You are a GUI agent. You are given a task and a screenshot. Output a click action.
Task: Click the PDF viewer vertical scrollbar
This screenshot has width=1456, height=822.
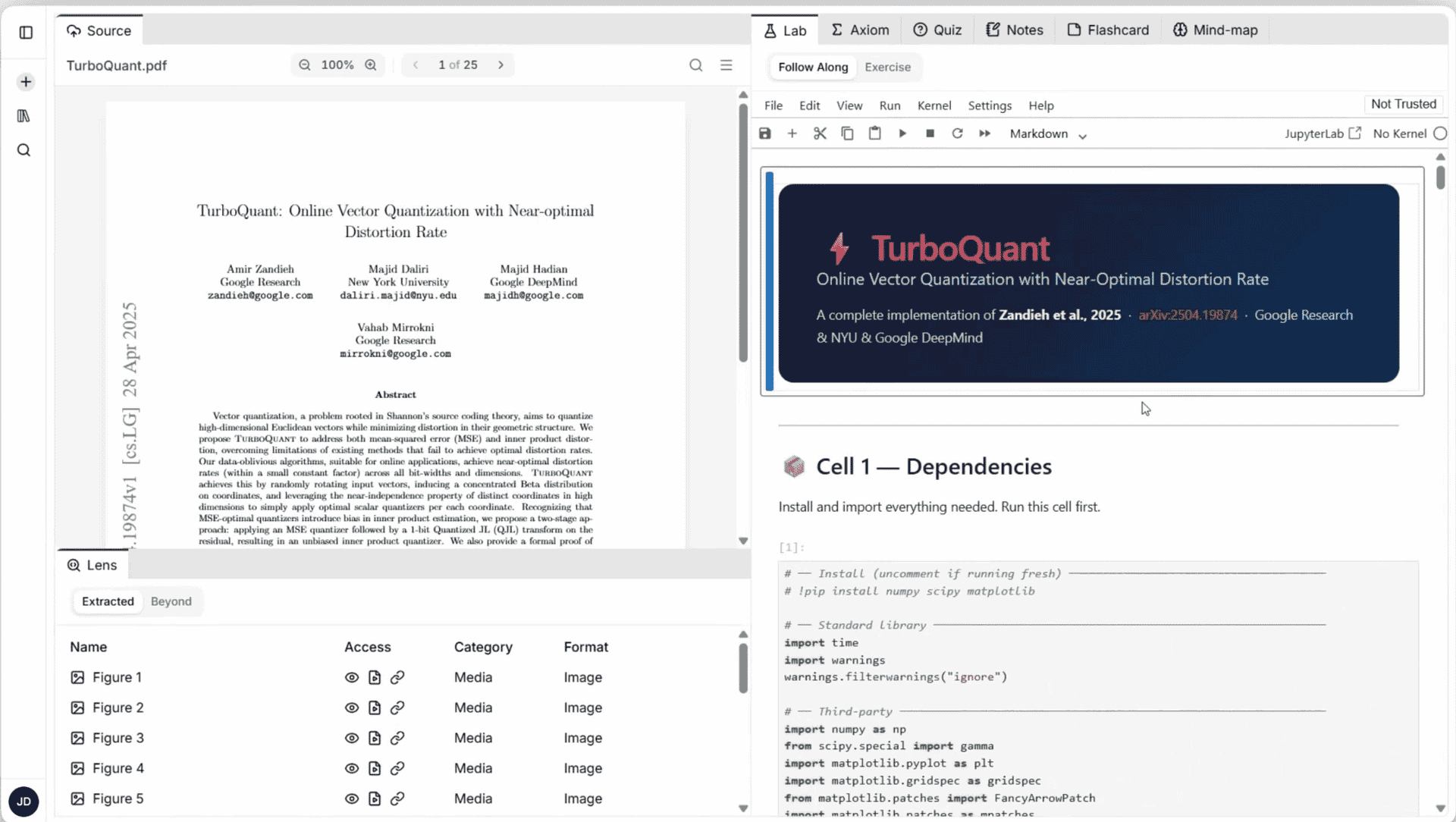pyautogui.click(x=743, y=232)
